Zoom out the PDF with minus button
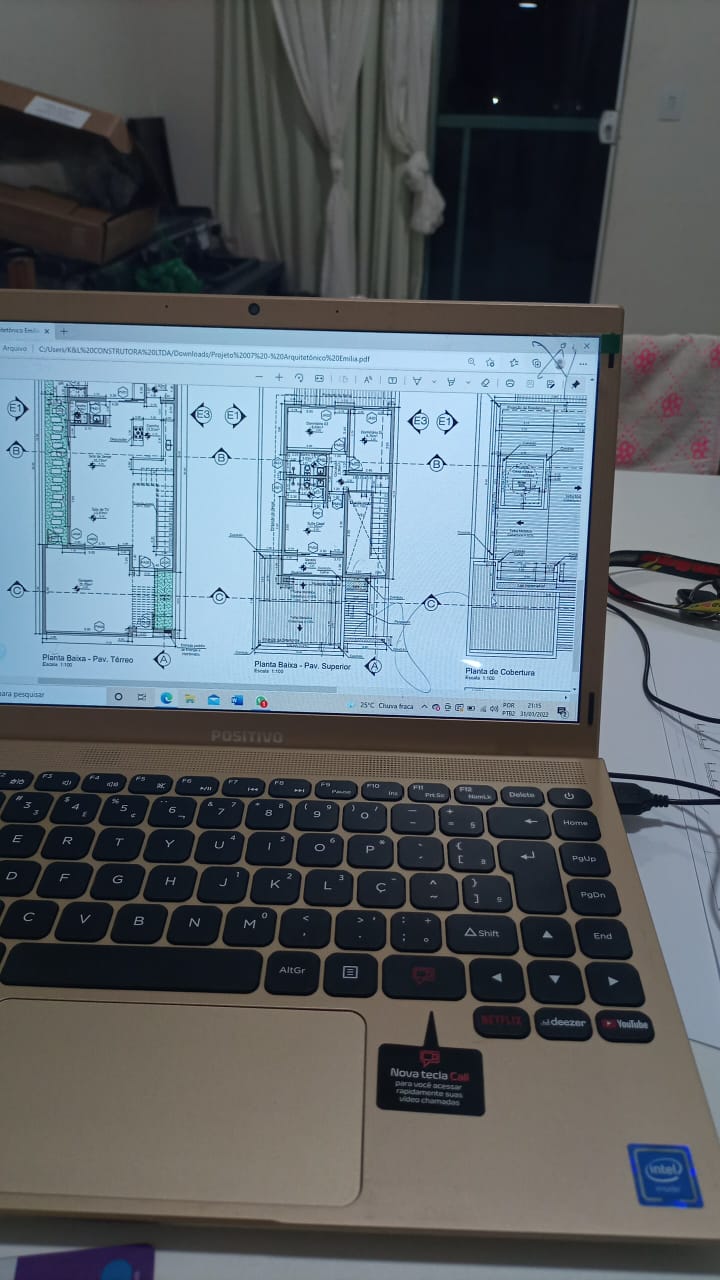The image size is (720, 1280). tap(259, 377)
